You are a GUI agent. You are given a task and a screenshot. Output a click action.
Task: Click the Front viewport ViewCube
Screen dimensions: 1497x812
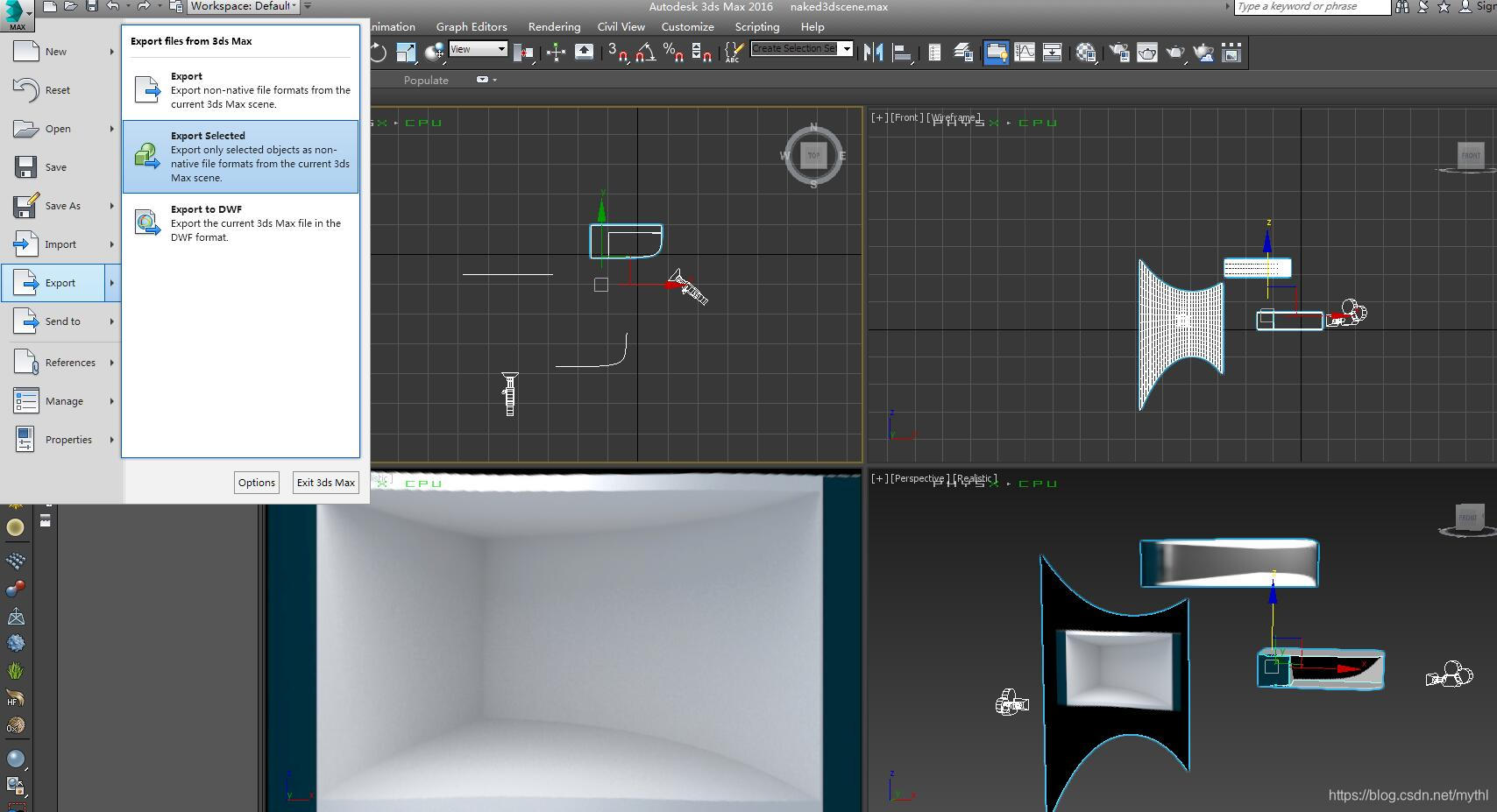click(1471, 156)
